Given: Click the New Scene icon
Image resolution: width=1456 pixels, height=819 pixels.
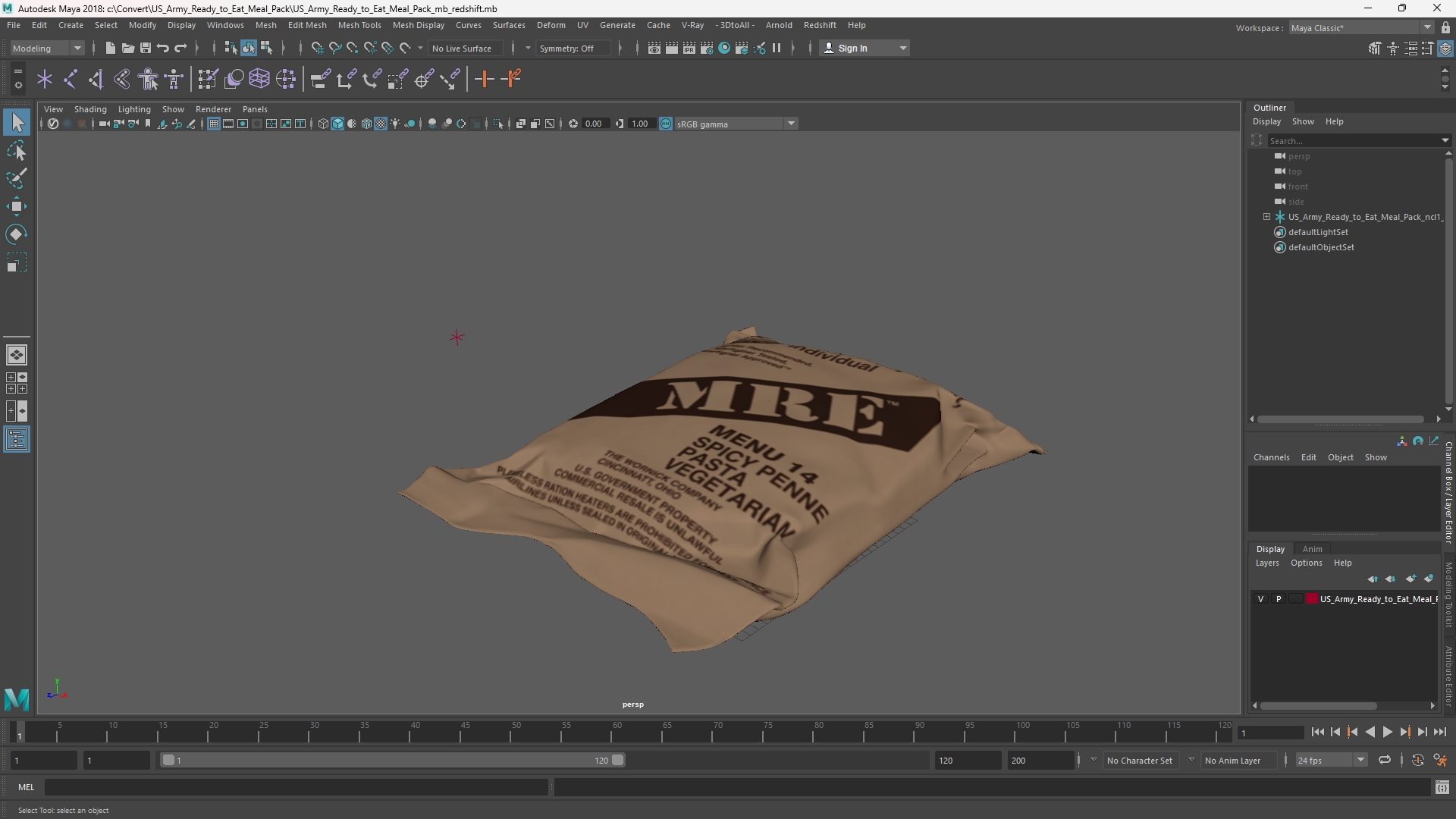Looking at the screenshot, I should pyautogui.click(x=110, y=49).
